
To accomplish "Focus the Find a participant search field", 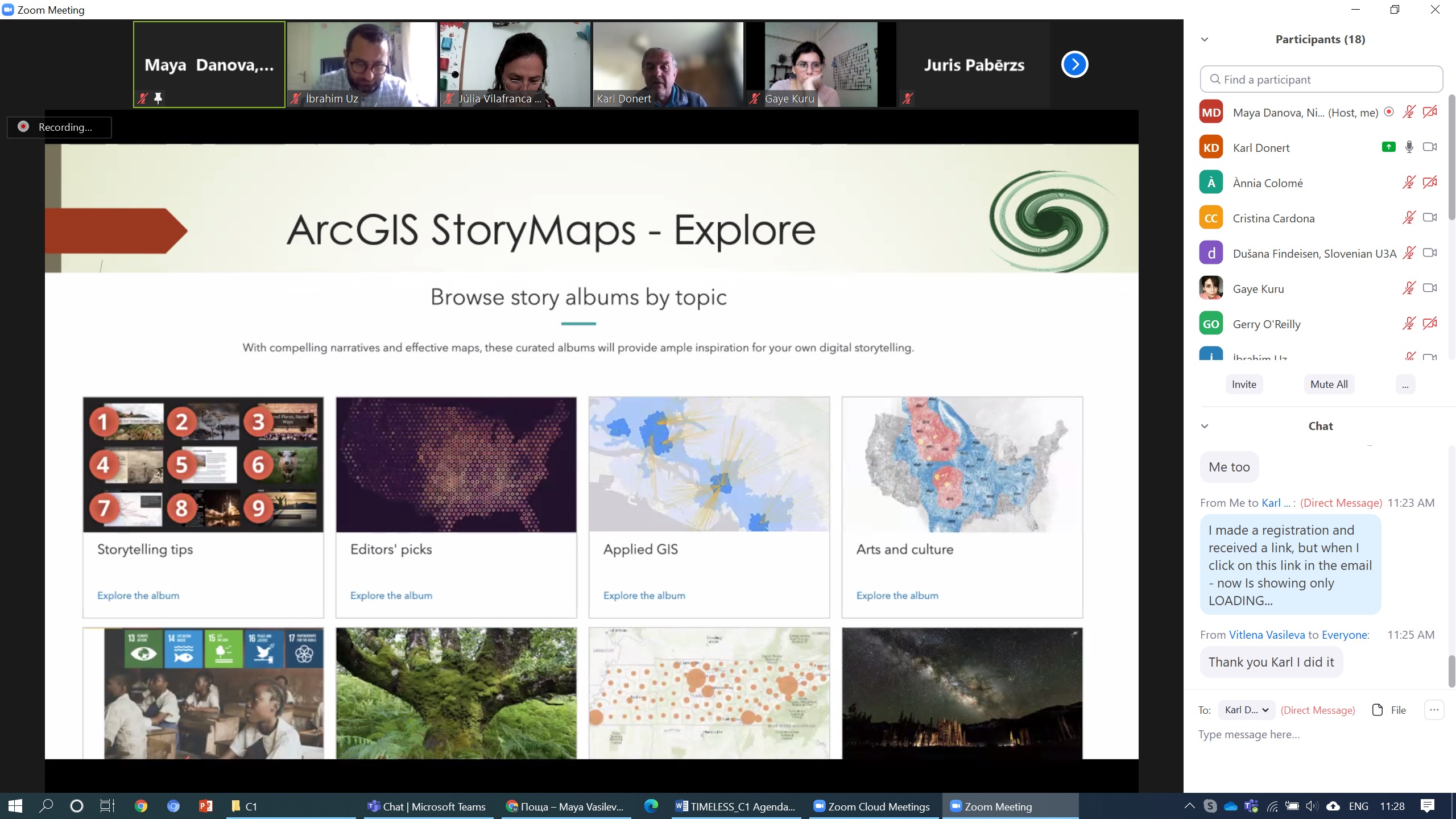I will click(1321, 80).
